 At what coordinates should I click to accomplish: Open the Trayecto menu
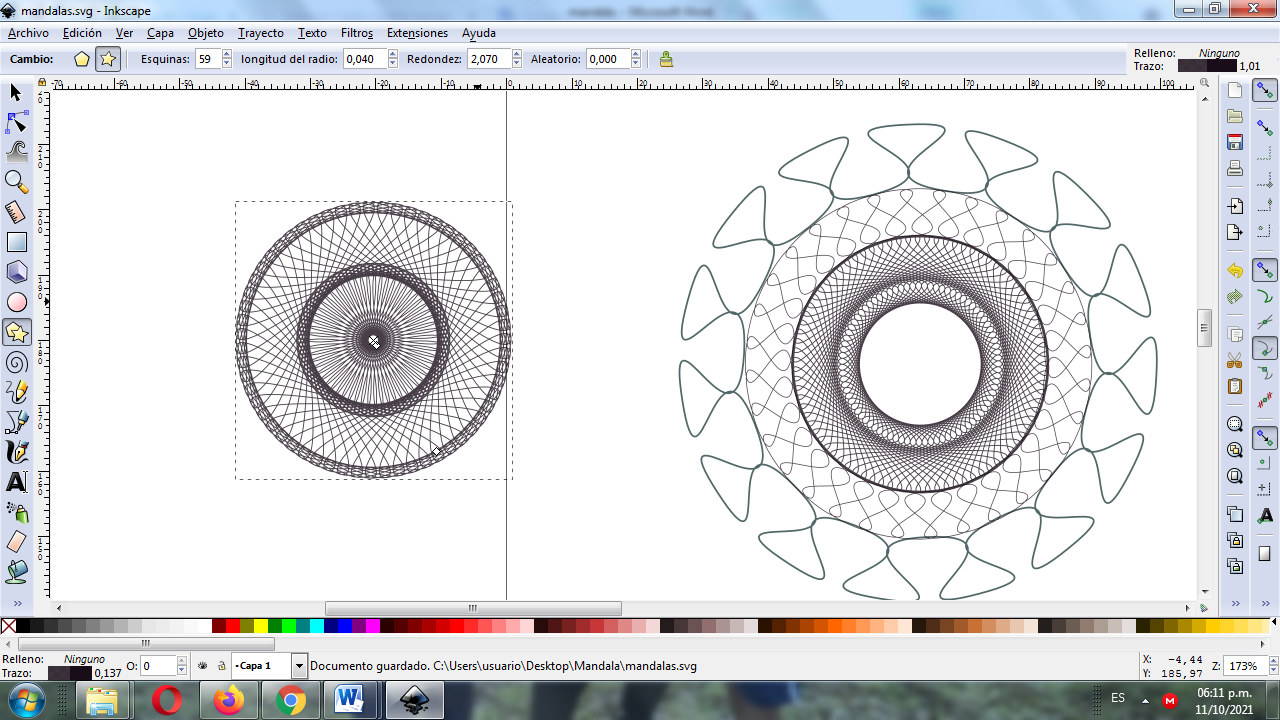[x=261, y=33]
